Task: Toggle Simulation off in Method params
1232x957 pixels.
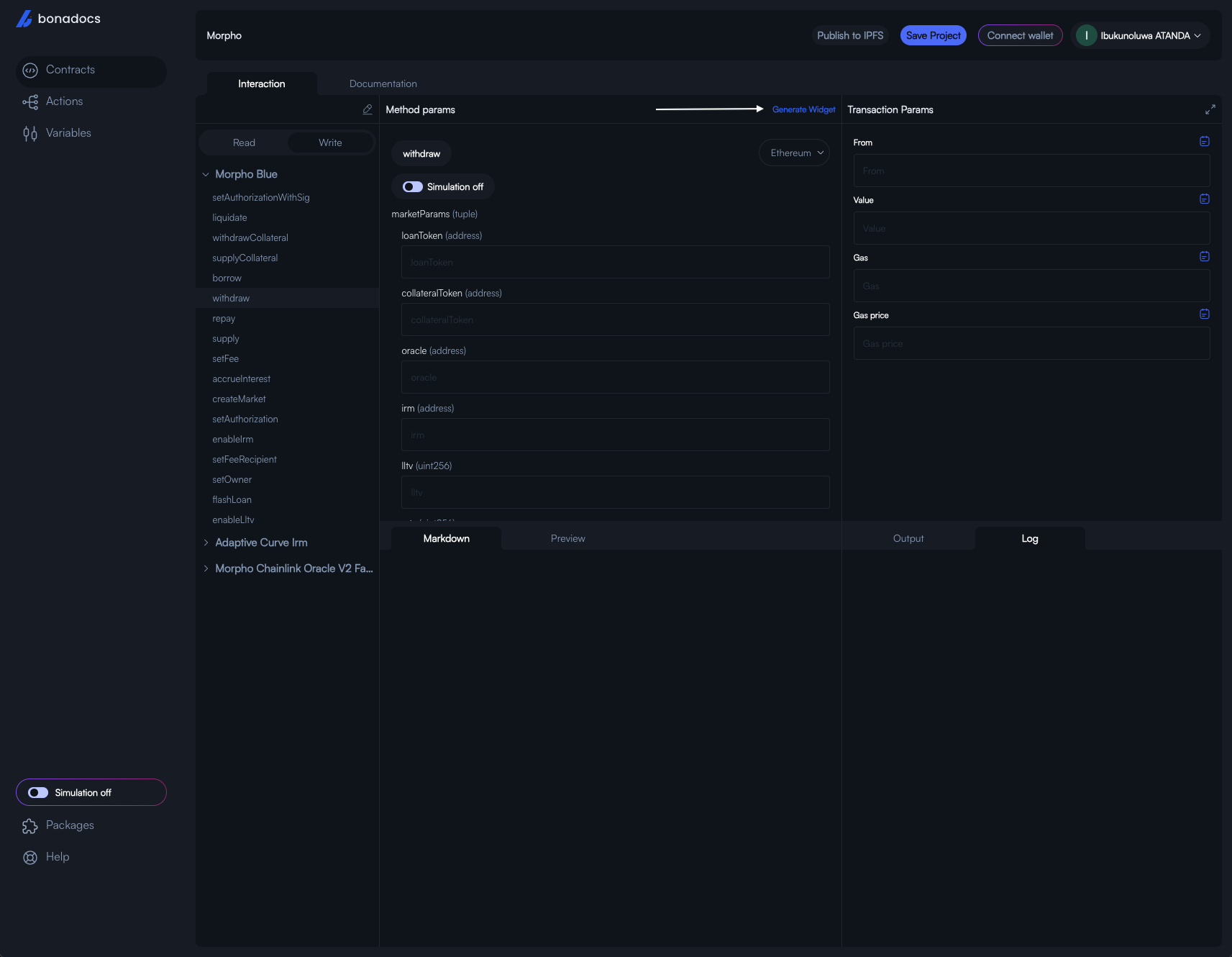Action: coord(413,186)
